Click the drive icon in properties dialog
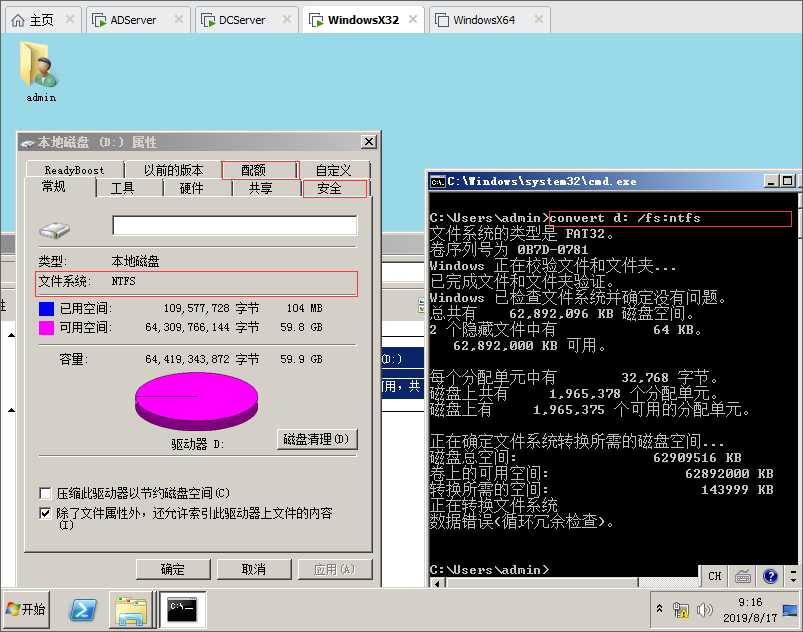Image resolution: width=803 pixels, height=632 pixels. (x=54, y=230)
